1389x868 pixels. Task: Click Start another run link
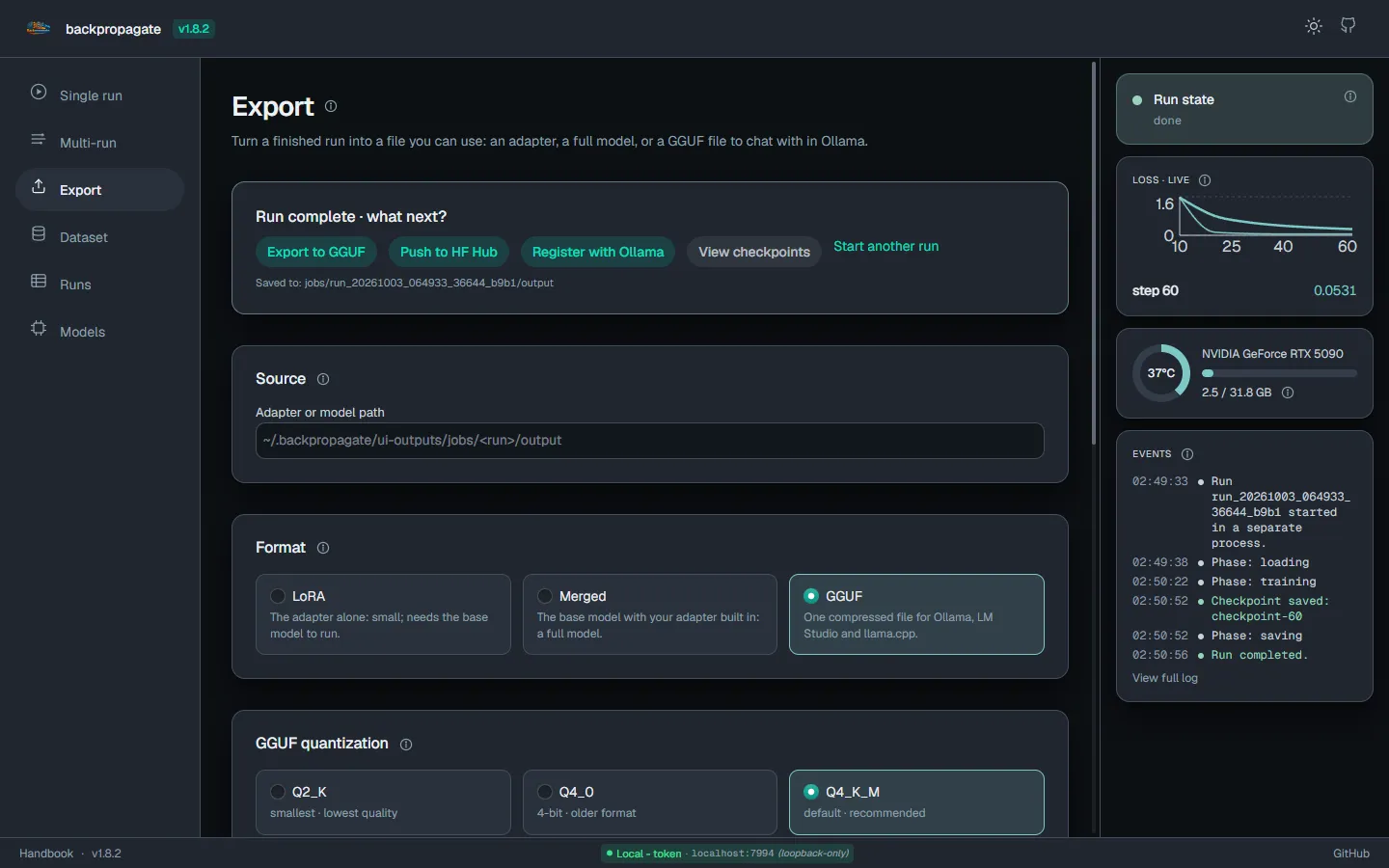tap(885, 246)
